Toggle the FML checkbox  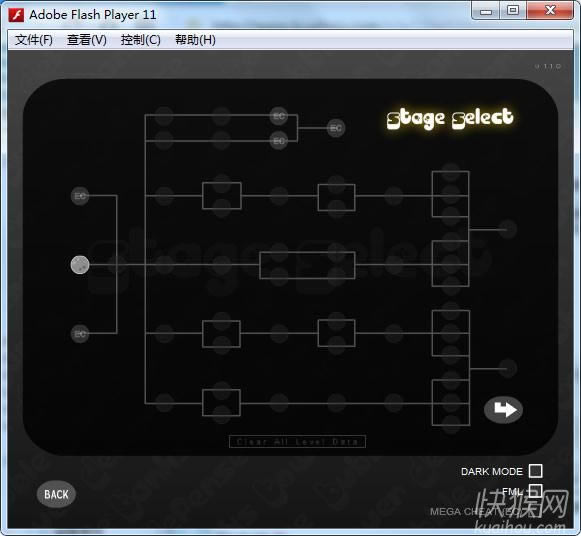[x=535, y=491]
